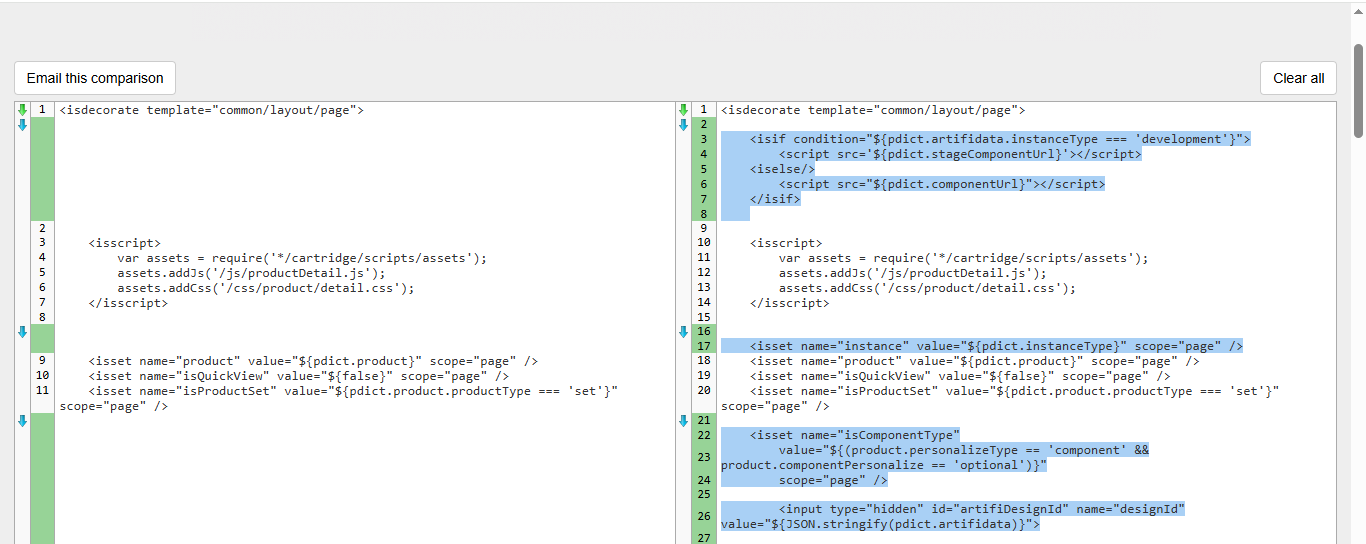Viewport: 1366px width, 544px height.
Task: Click blue arrow beside right pane line 2
Action: (x=684, y=125)
